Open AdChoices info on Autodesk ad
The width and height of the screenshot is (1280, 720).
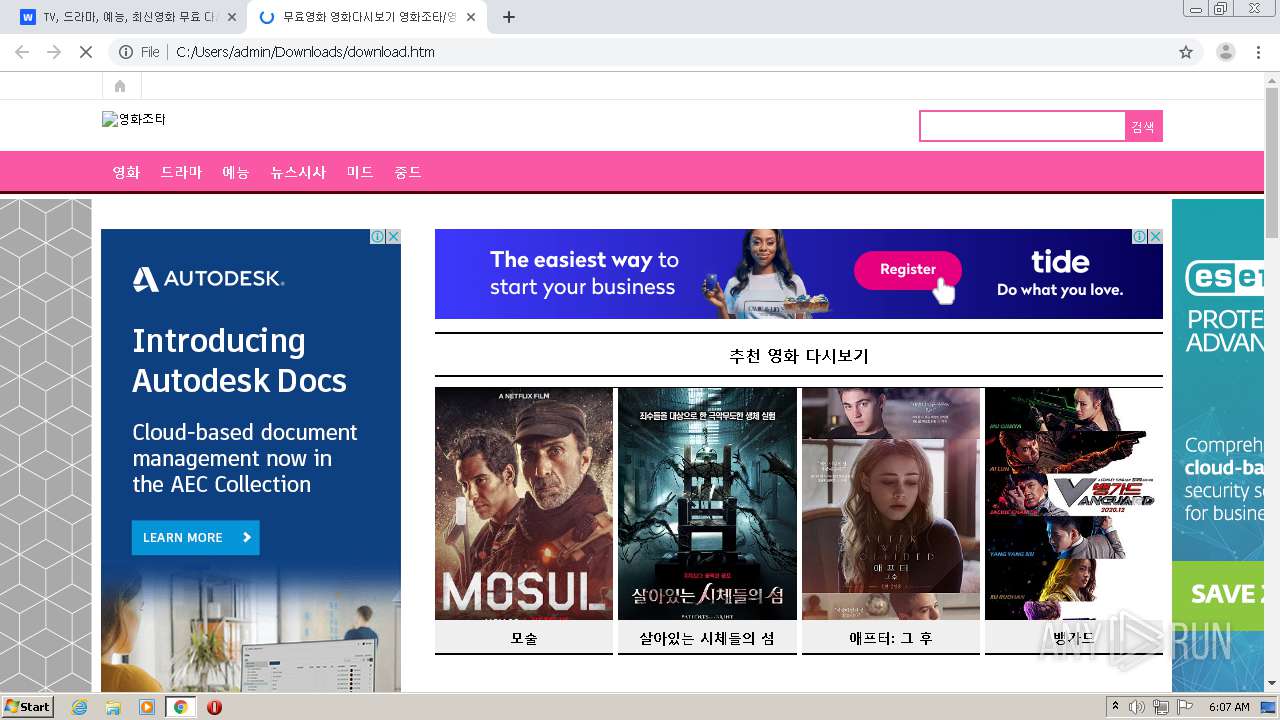pos(378,237)
